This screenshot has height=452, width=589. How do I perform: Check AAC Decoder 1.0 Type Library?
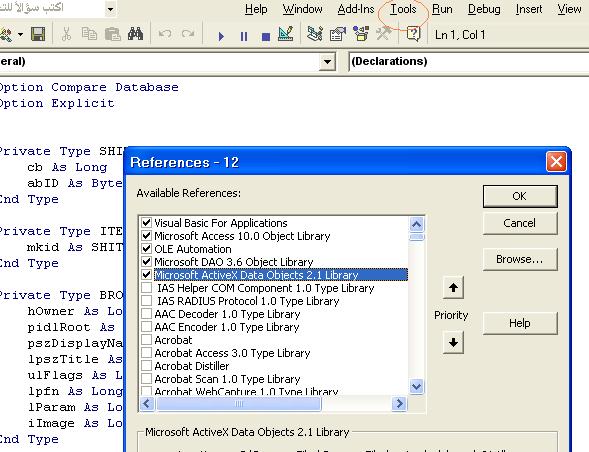pos(146,314)
